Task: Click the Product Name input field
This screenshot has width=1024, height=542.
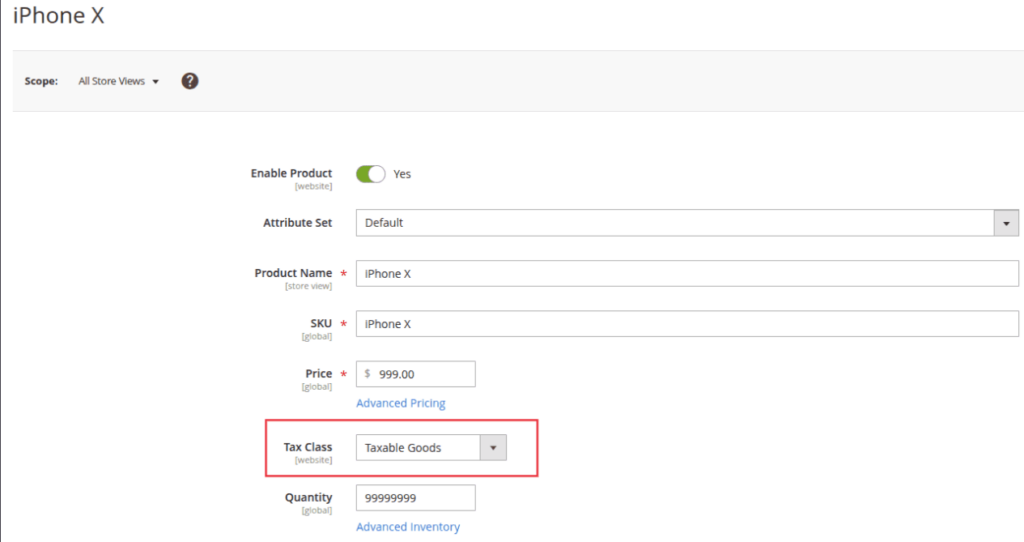Action: point(687,273)
